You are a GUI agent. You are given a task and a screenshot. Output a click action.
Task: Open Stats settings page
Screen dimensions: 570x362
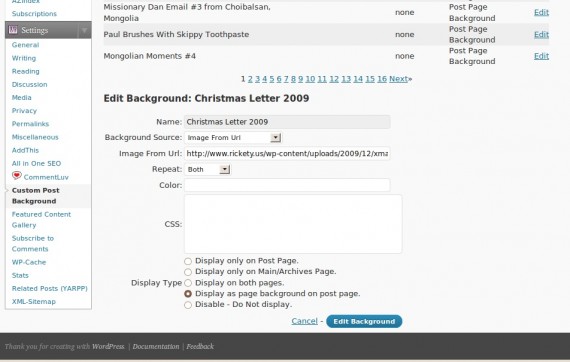20,275
